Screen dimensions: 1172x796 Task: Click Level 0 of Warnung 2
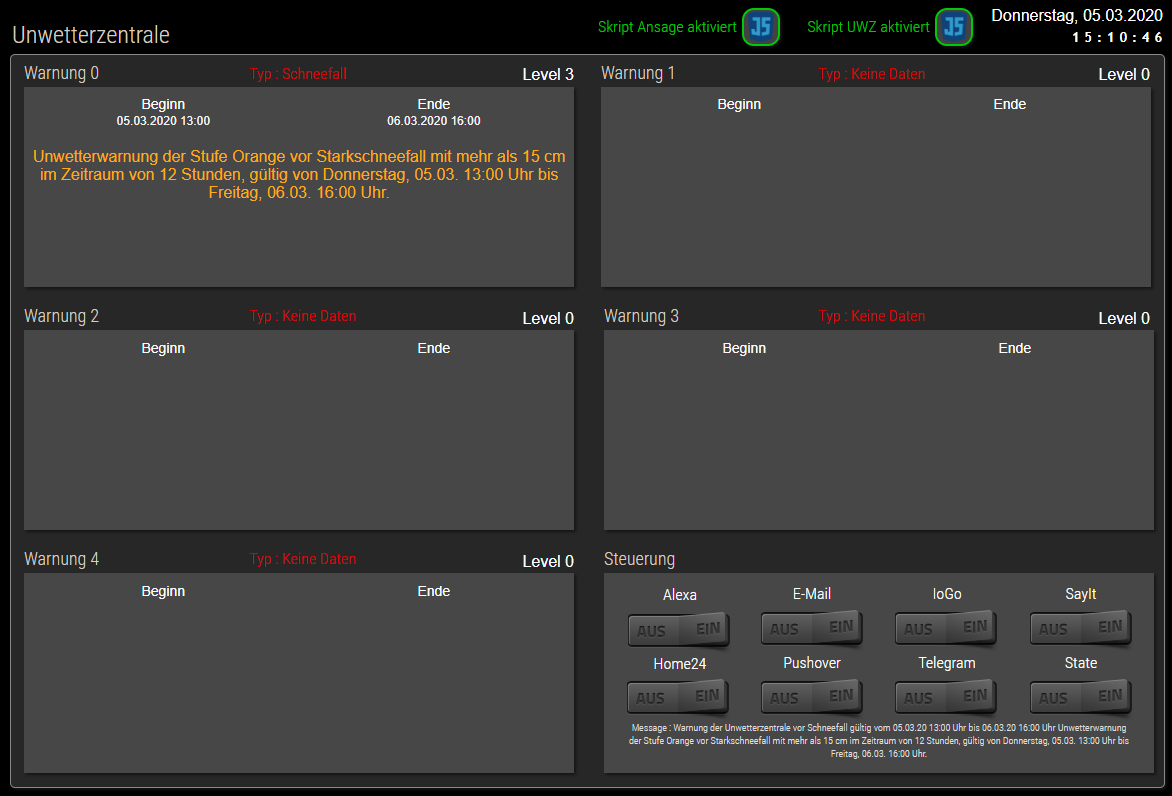(x=548, y=318)
